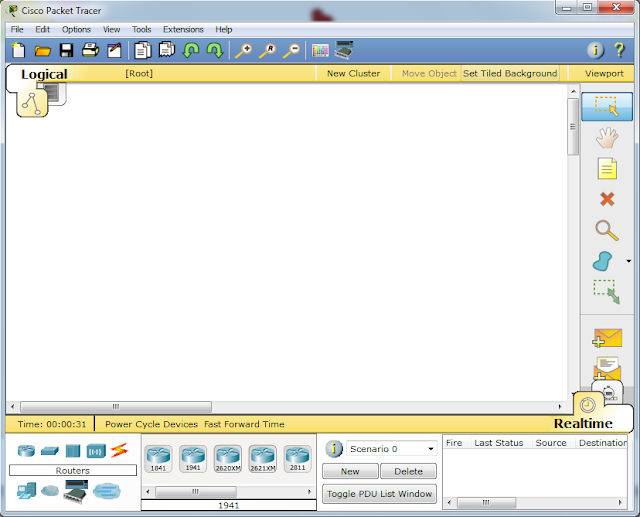This screenshot has width=640, height=517.
Task: Click Add Simple PDU envelope
Action: click(x=607, y=338)
